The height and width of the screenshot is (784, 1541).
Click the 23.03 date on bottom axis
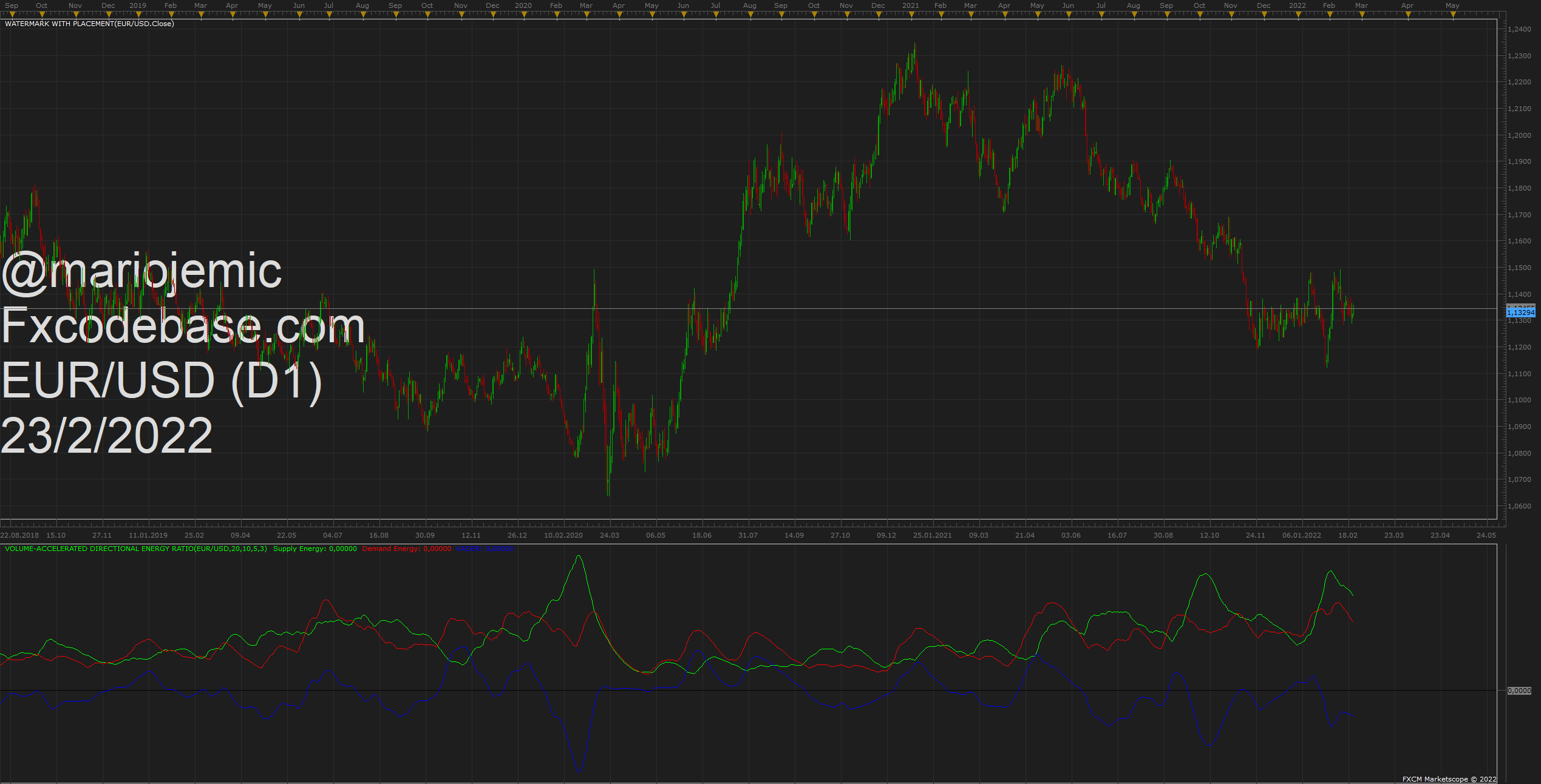click(1394, 535)
